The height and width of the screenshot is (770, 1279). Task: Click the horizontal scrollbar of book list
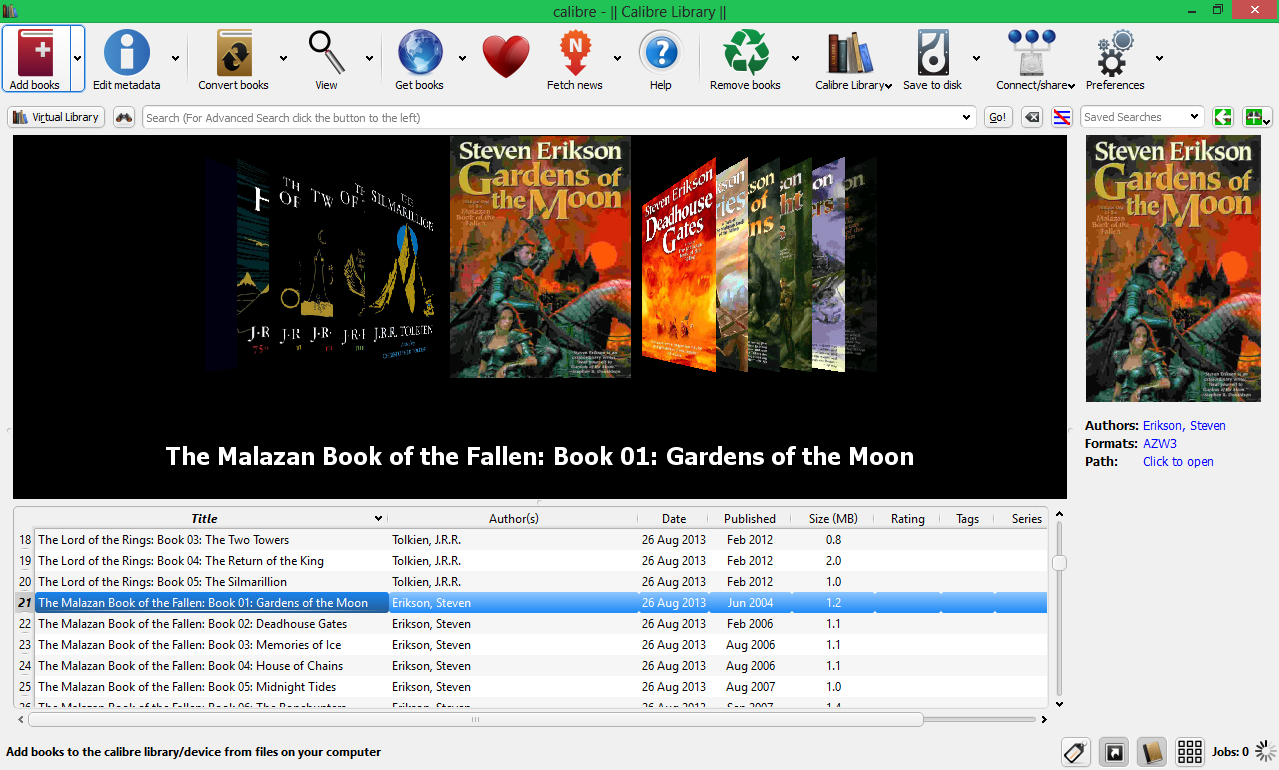coord(475,719)
